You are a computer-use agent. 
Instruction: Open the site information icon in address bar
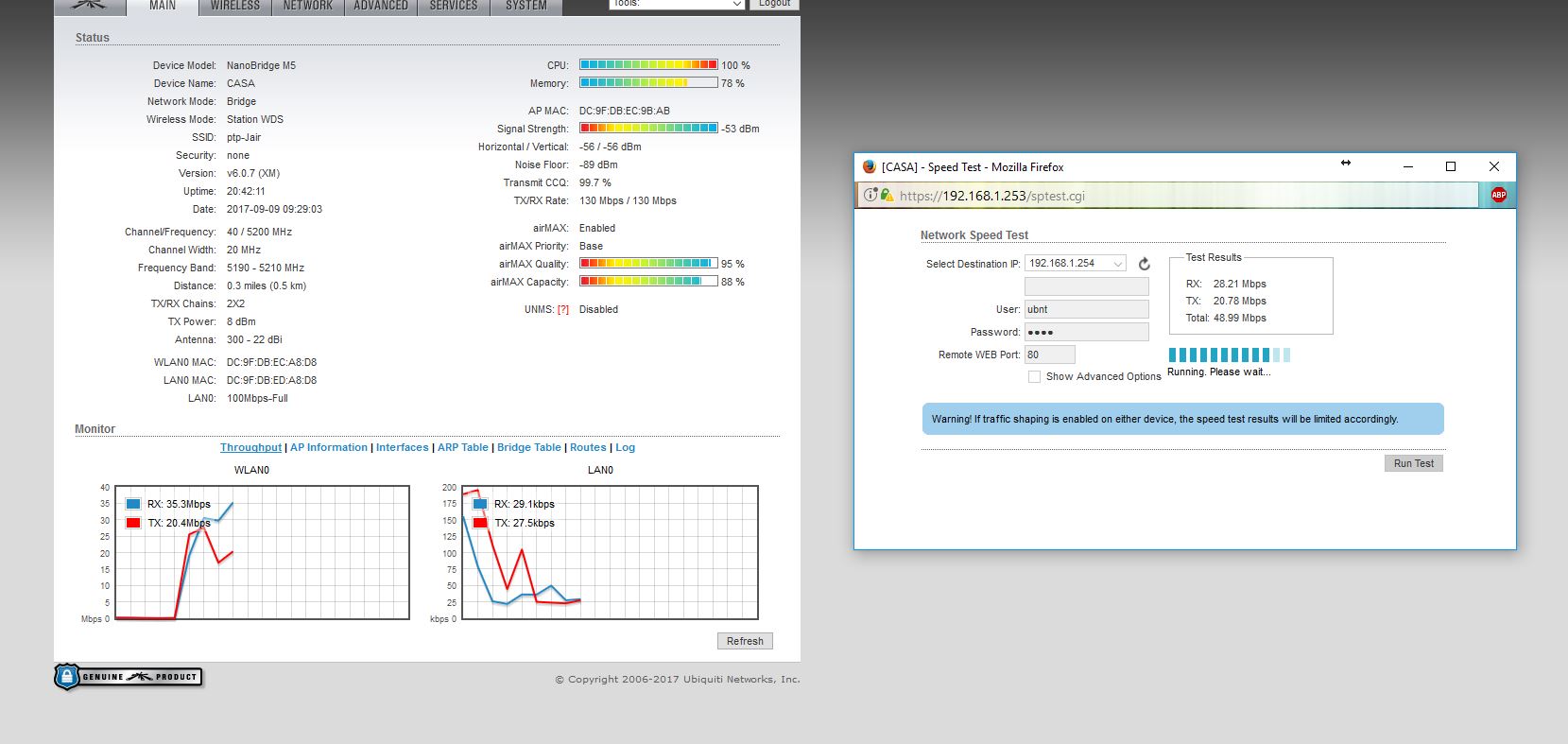tap(870, 195)
